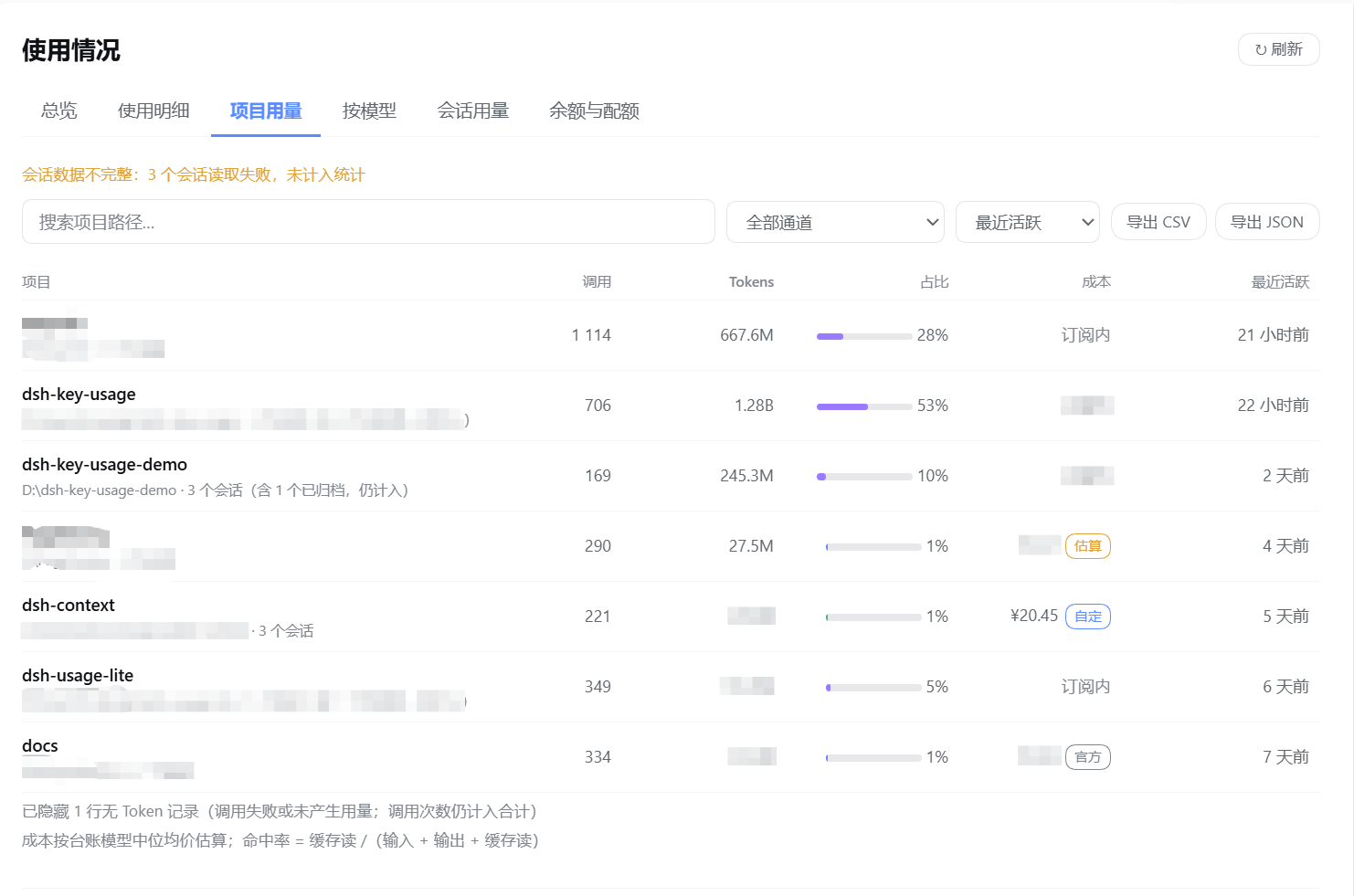The width and height of the screenshot is (1354, 896).
Task: Click the 21 小时前 activity time
Action: (1273, 335)
